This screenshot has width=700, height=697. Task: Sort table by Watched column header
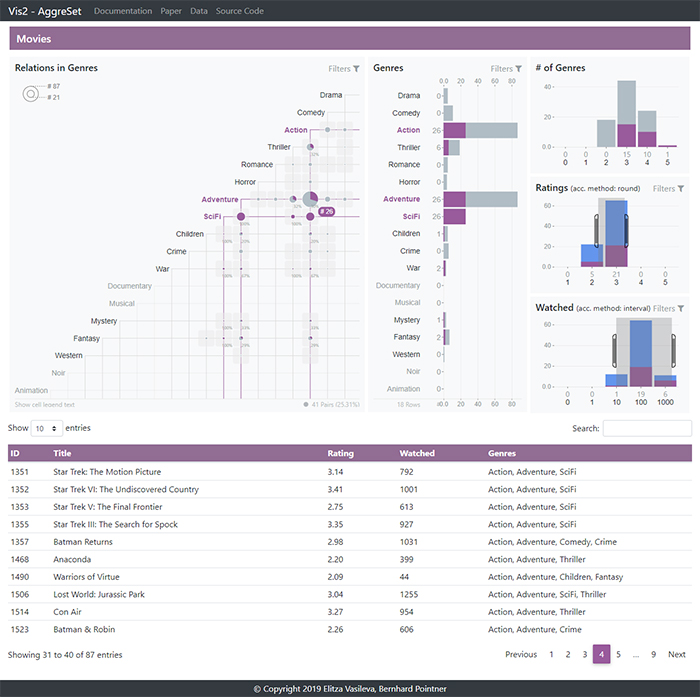(417, 453)
